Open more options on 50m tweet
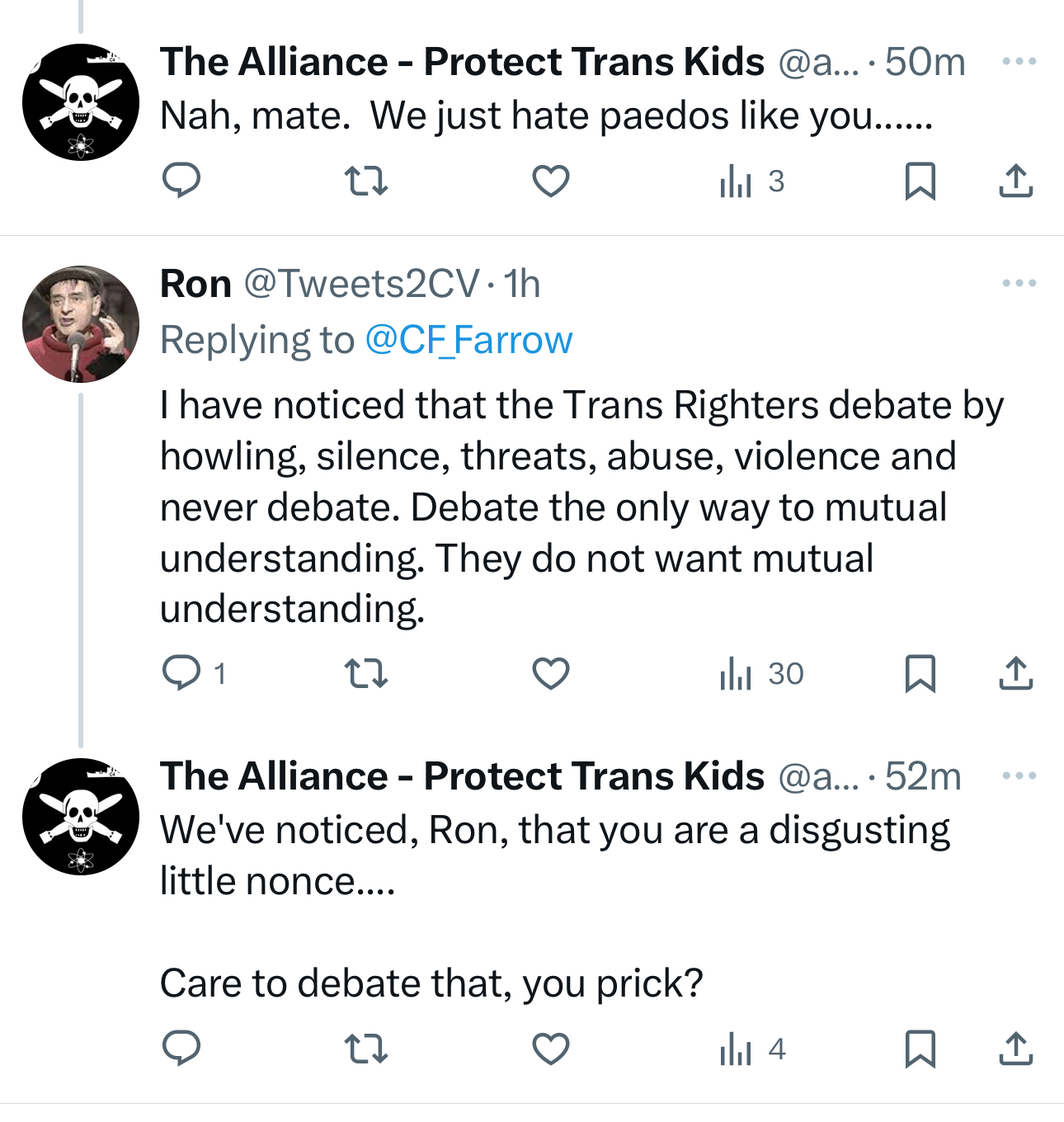1064x1122 pixels. click(1019, 62)
